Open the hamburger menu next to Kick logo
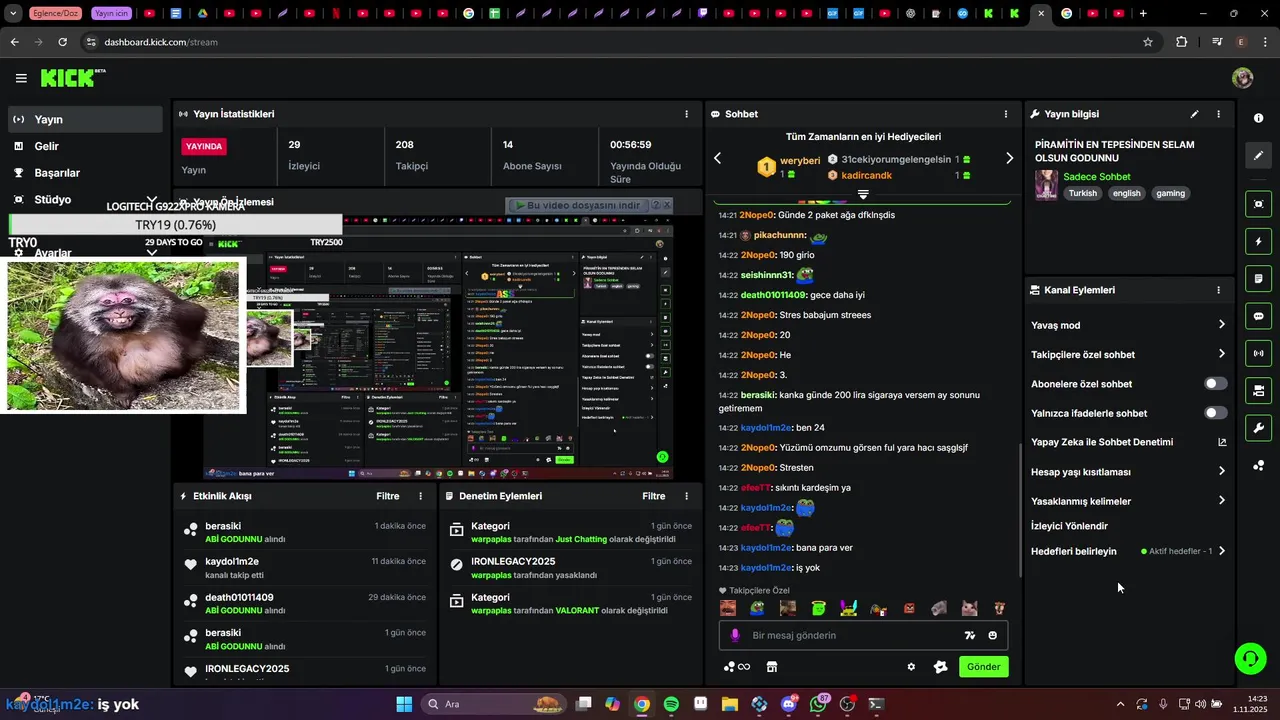 pyautogui.click(x=21, y=78)
